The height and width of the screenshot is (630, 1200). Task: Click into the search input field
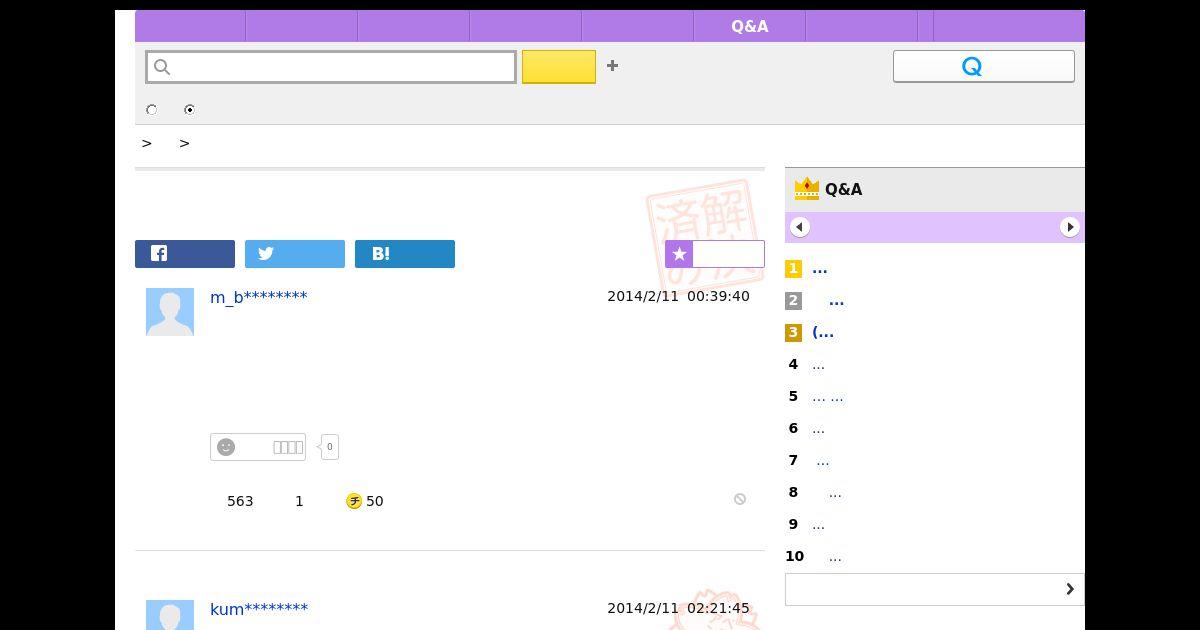click(x=331, y=67)
